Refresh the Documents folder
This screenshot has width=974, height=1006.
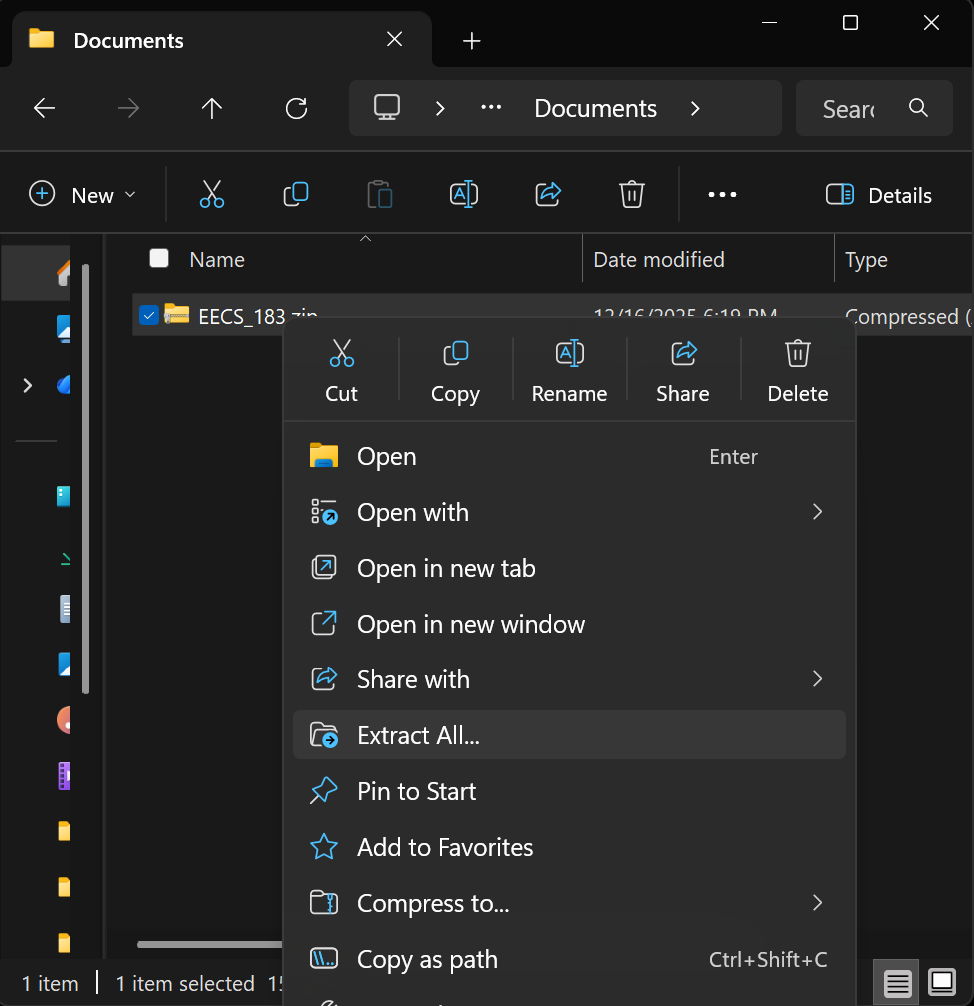click(x=296, y=108)
